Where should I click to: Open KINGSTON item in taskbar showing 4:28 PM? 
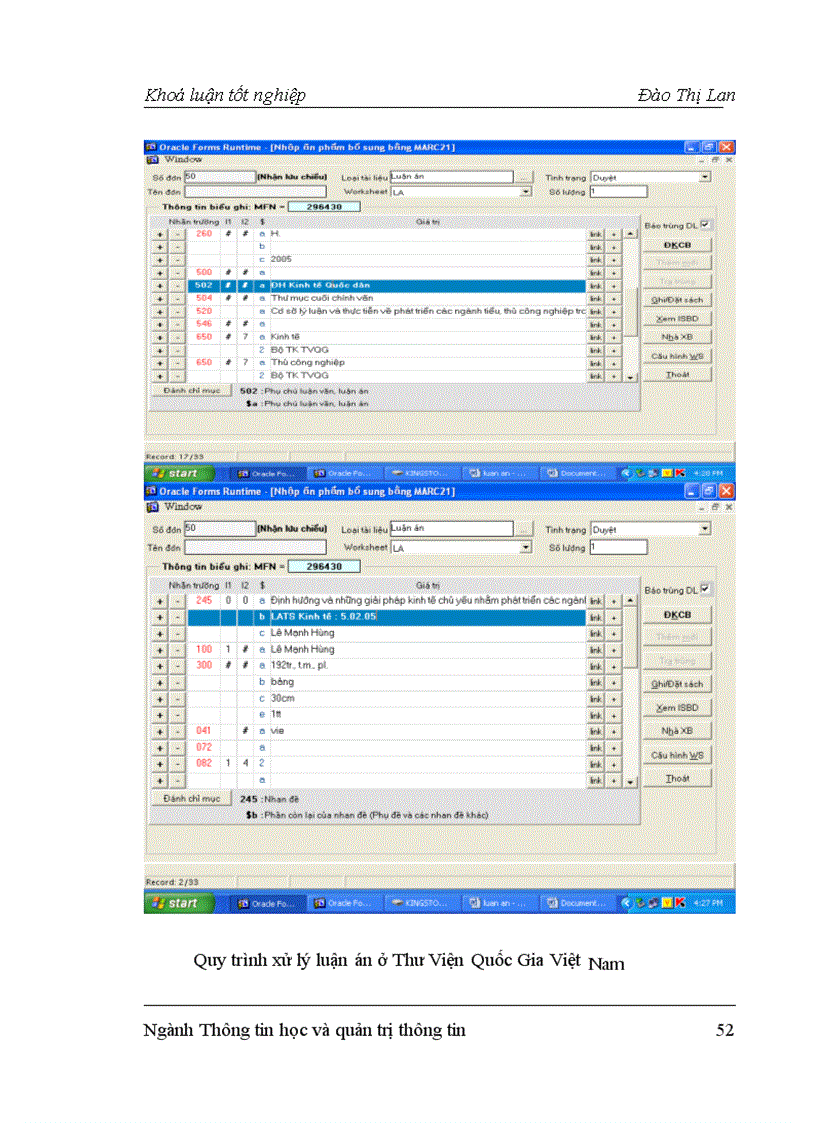[419, 473]
